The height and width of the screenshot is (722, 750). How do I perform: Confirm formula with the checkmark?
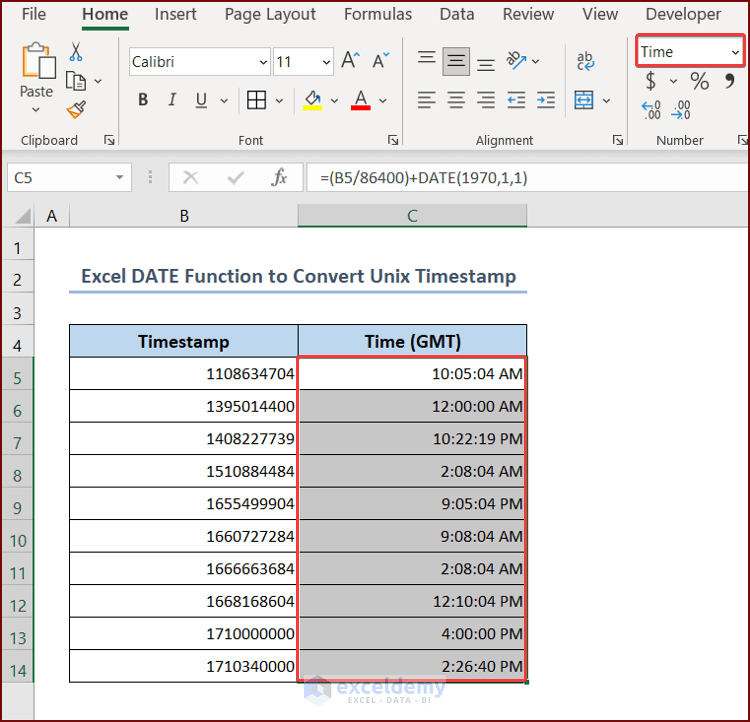(x=235, y=178)
